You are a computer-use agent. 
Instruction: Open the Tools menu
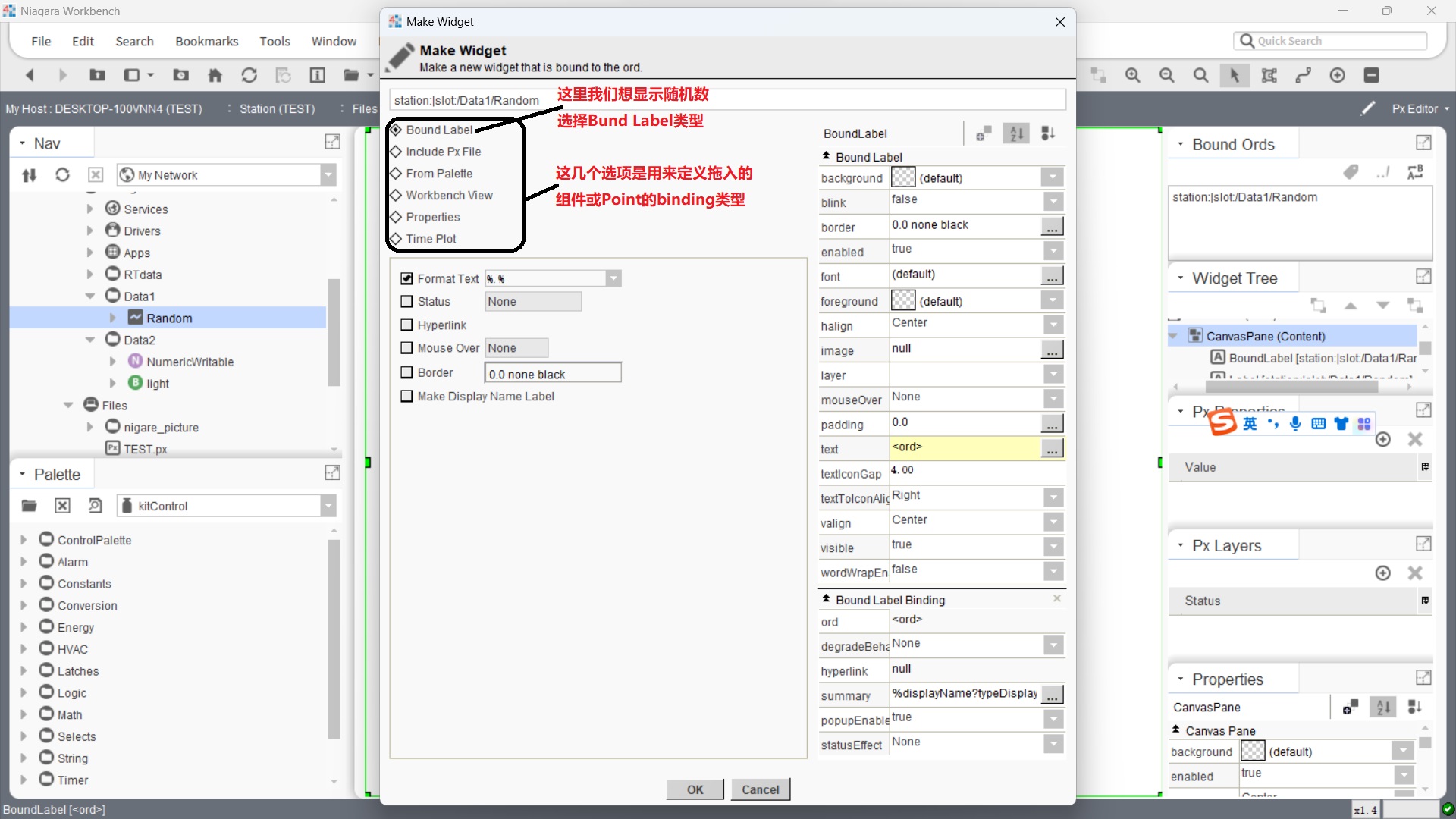[x=275, y=41]
